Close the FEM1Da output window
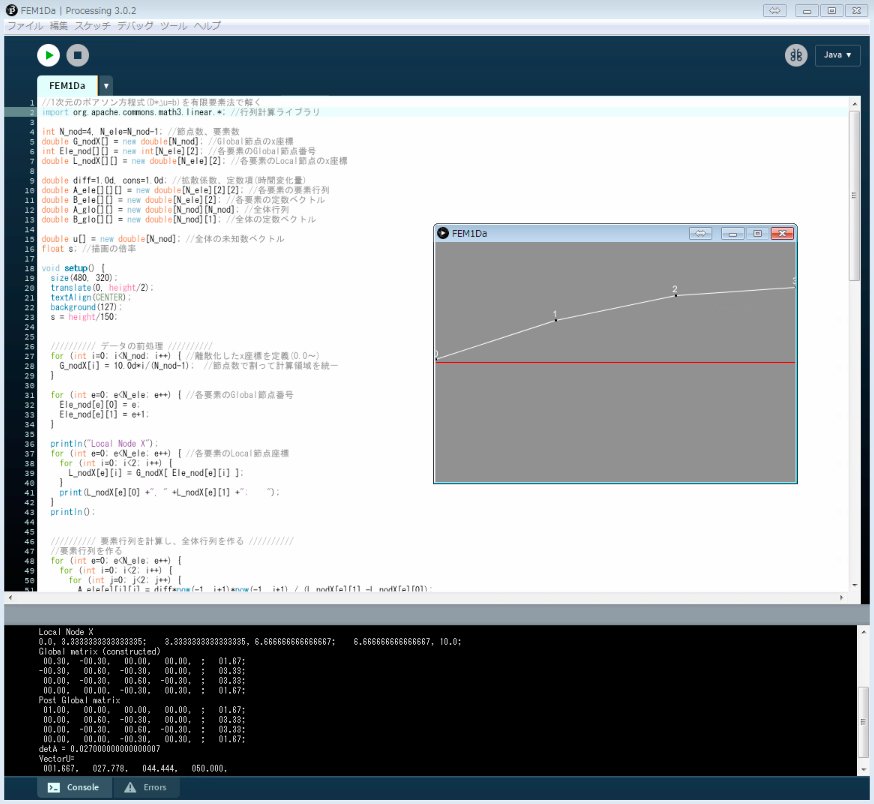Screen dimensions: 874x804 [x=782, y=234]
